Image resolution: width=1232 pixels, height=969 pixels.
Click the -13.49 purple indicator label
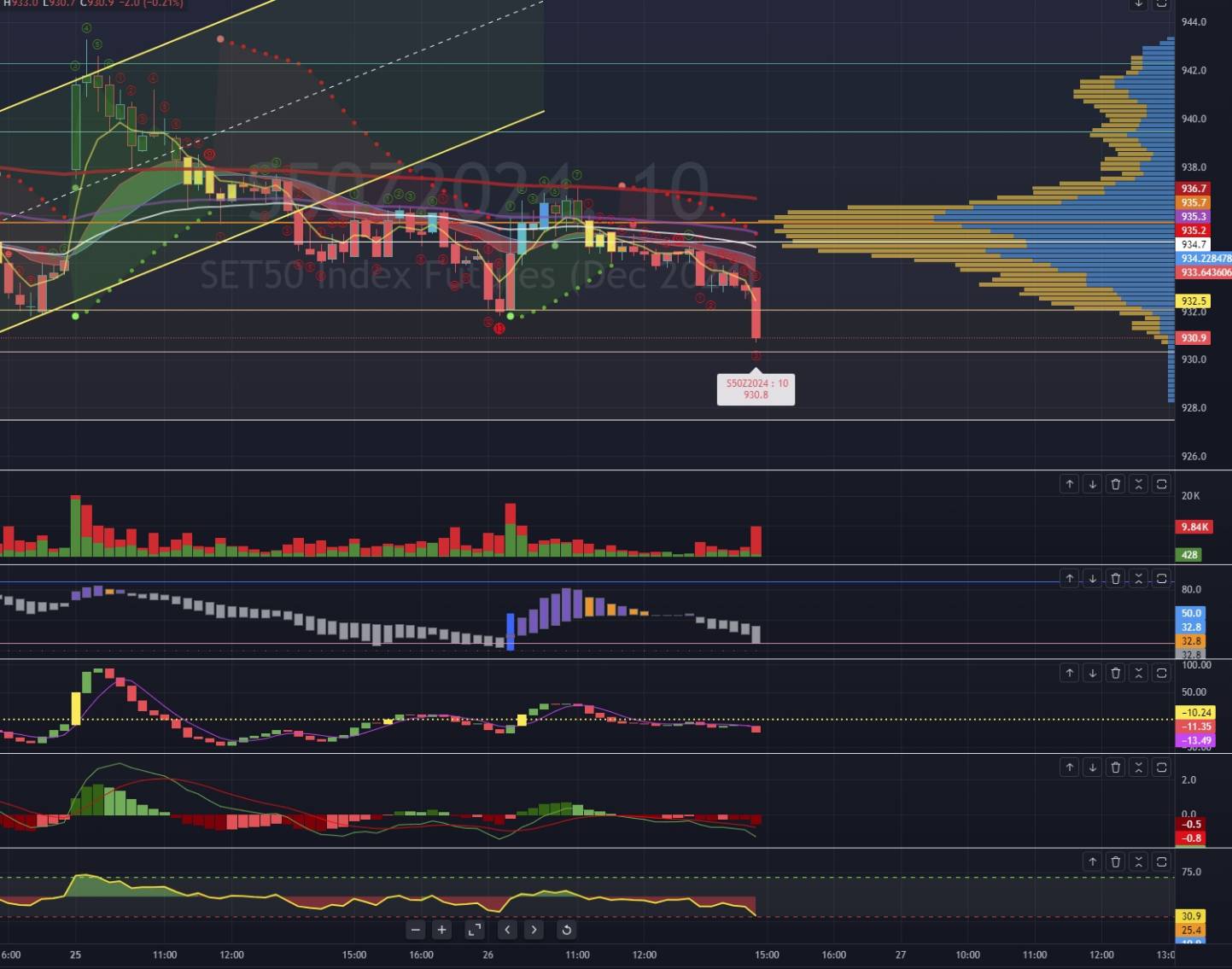pos(1196,740)
